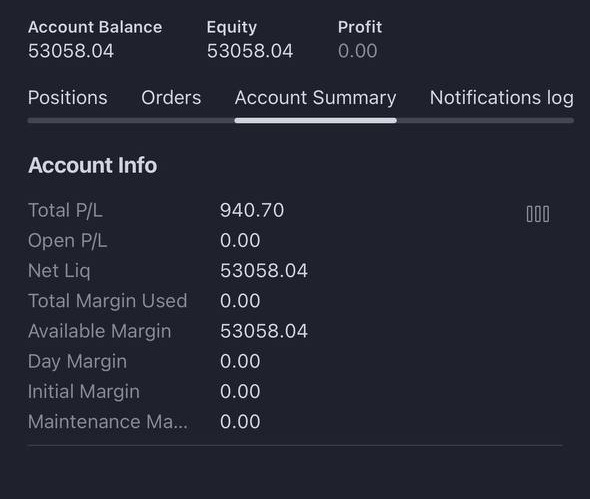
Task: Click the Equity value at top
Action: [250, 51]
